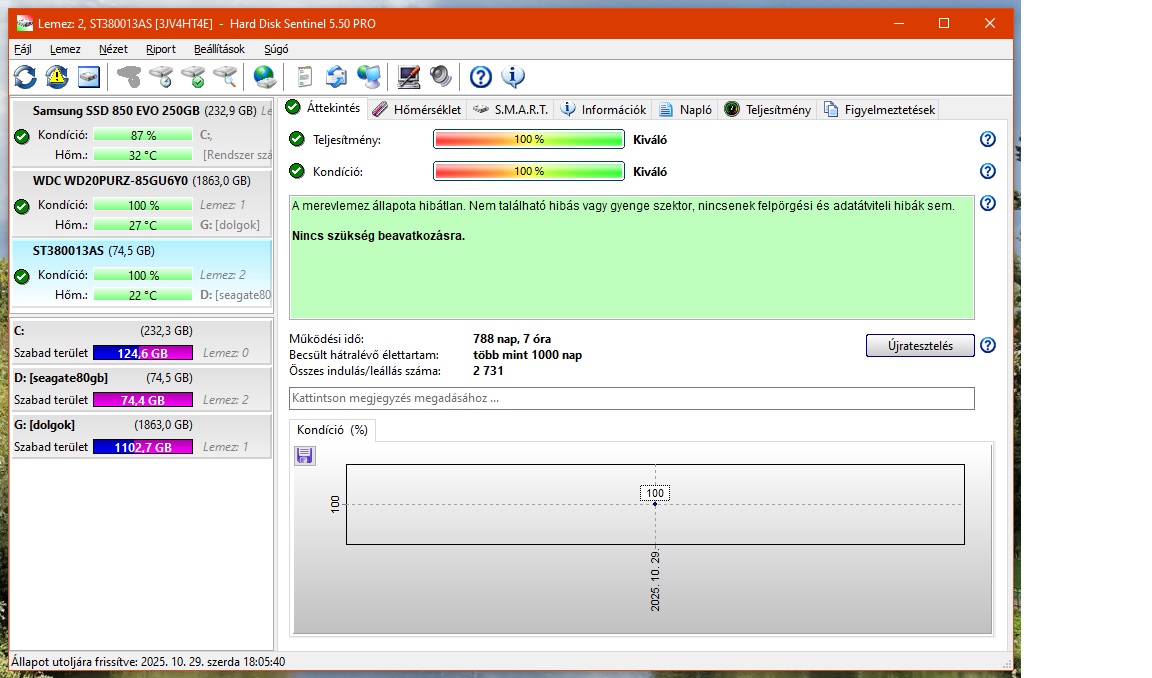
Task: Open the Beállítások menu
Action: click(x=219, y=49)
